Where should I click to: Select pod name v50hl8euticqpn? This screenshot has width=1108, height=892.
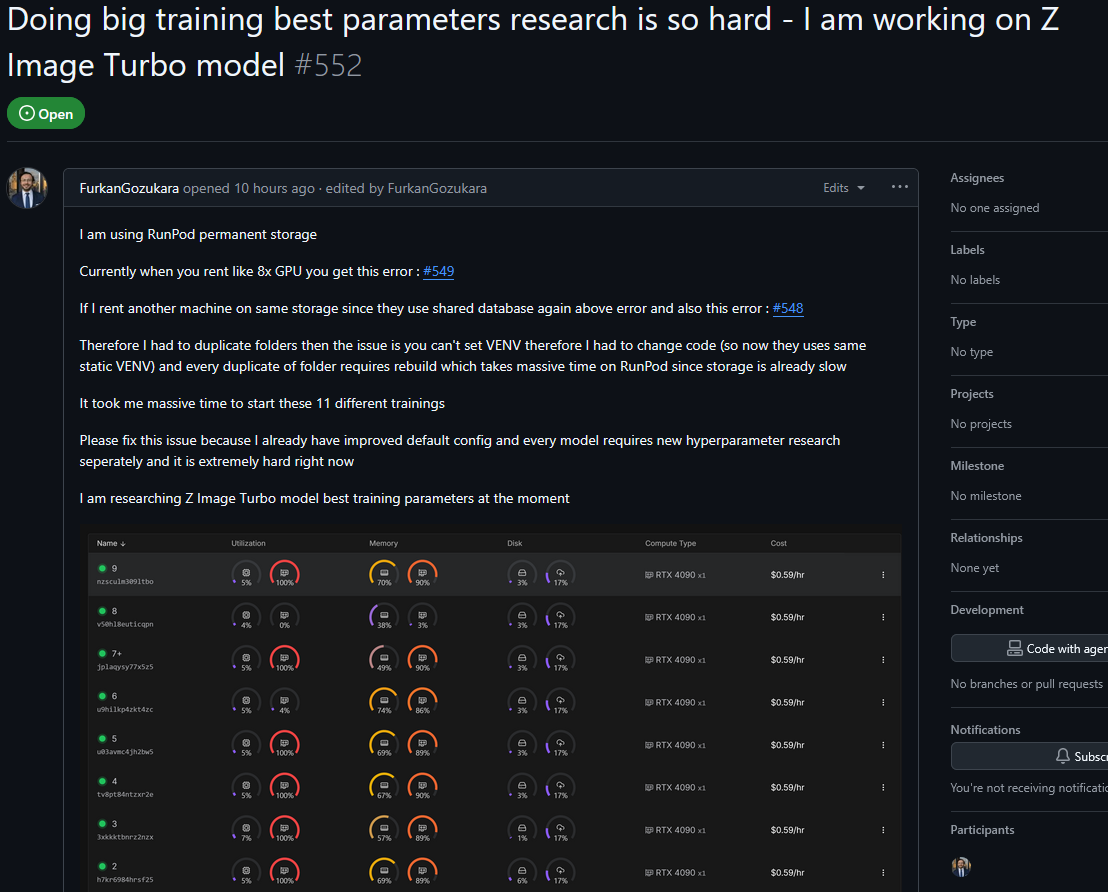[x=124, y=624]
